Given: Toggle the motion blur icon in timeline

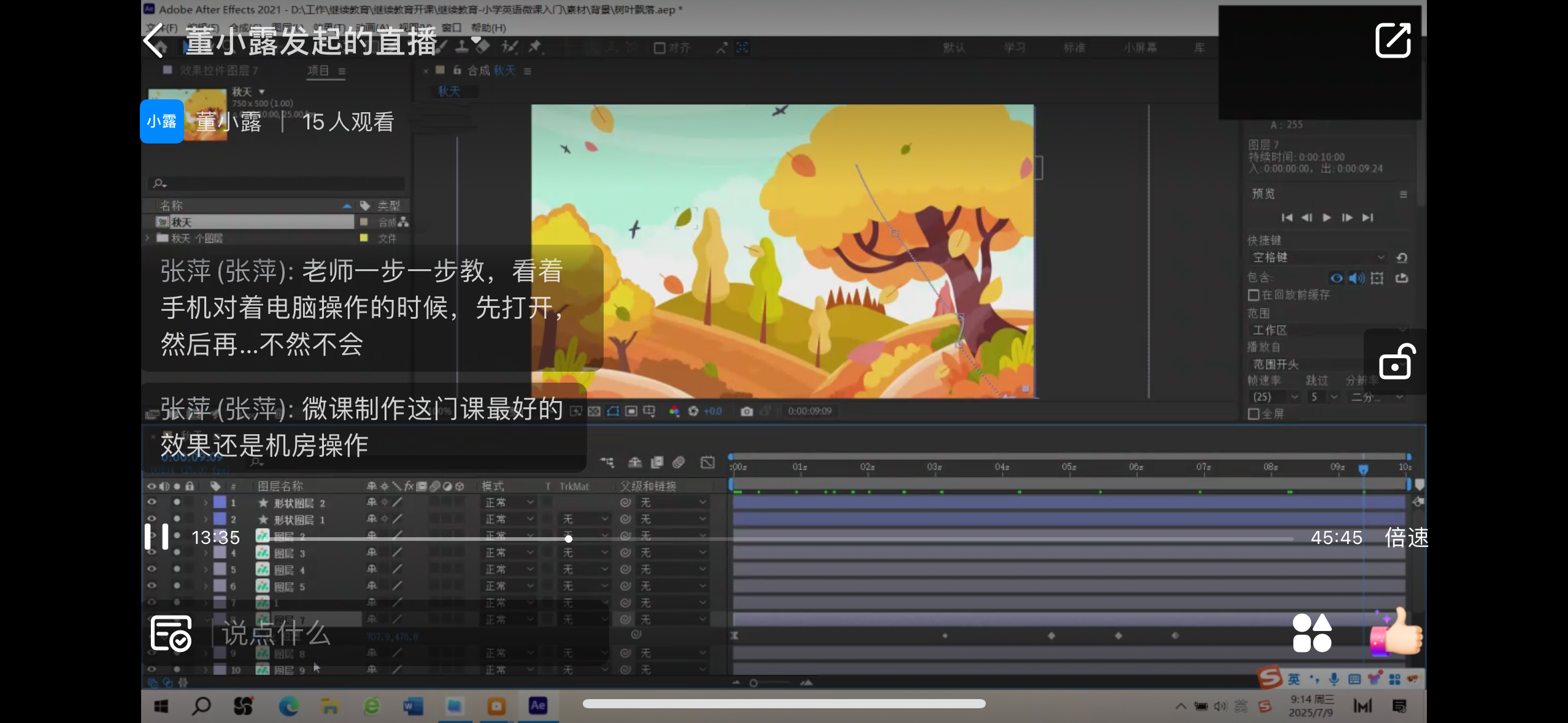Looking at the screenshot, I should point(678,462).
